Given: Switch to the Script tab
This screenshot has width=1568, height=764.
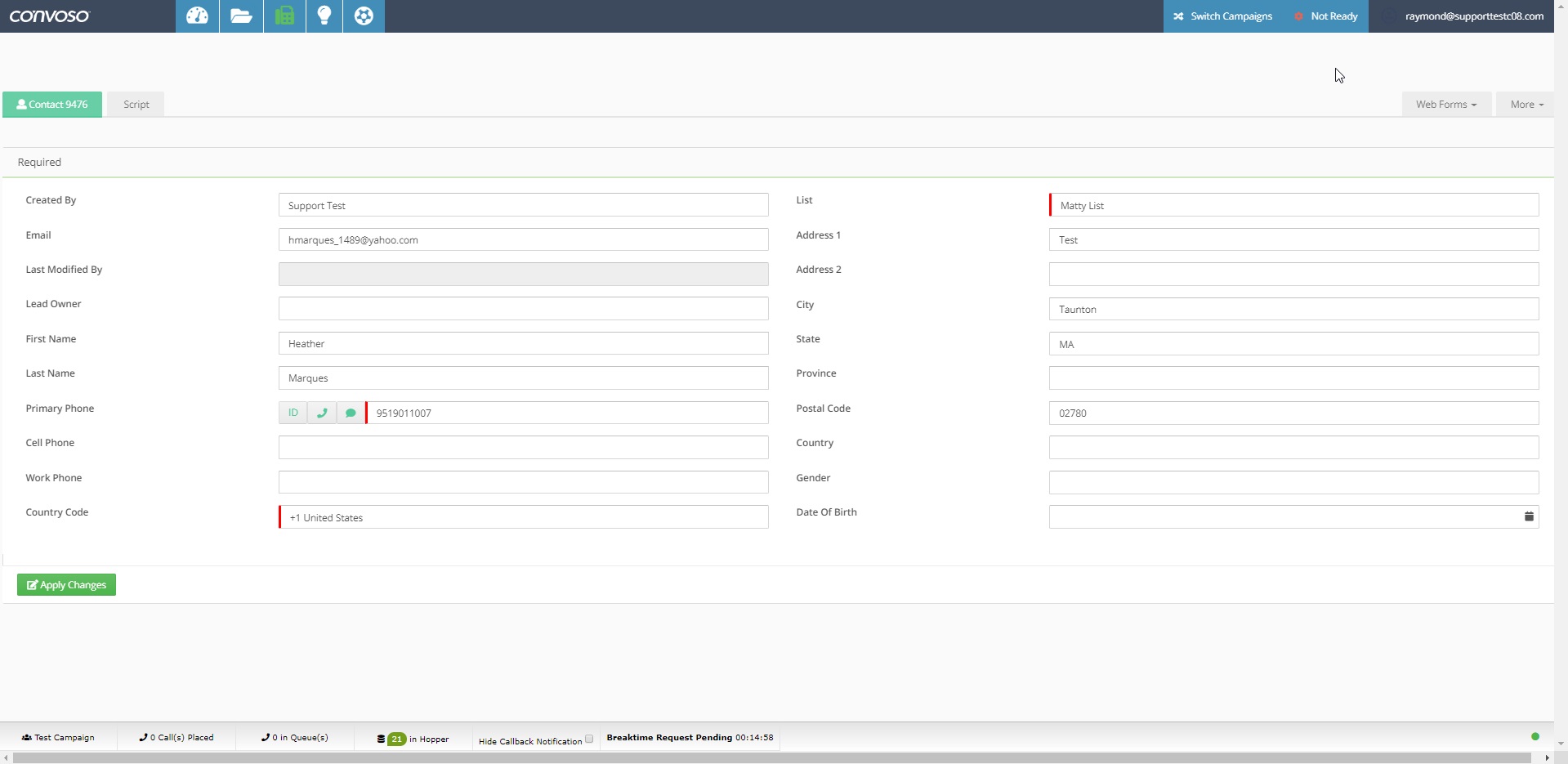Looking at the screenshot, I should point(136,105).
